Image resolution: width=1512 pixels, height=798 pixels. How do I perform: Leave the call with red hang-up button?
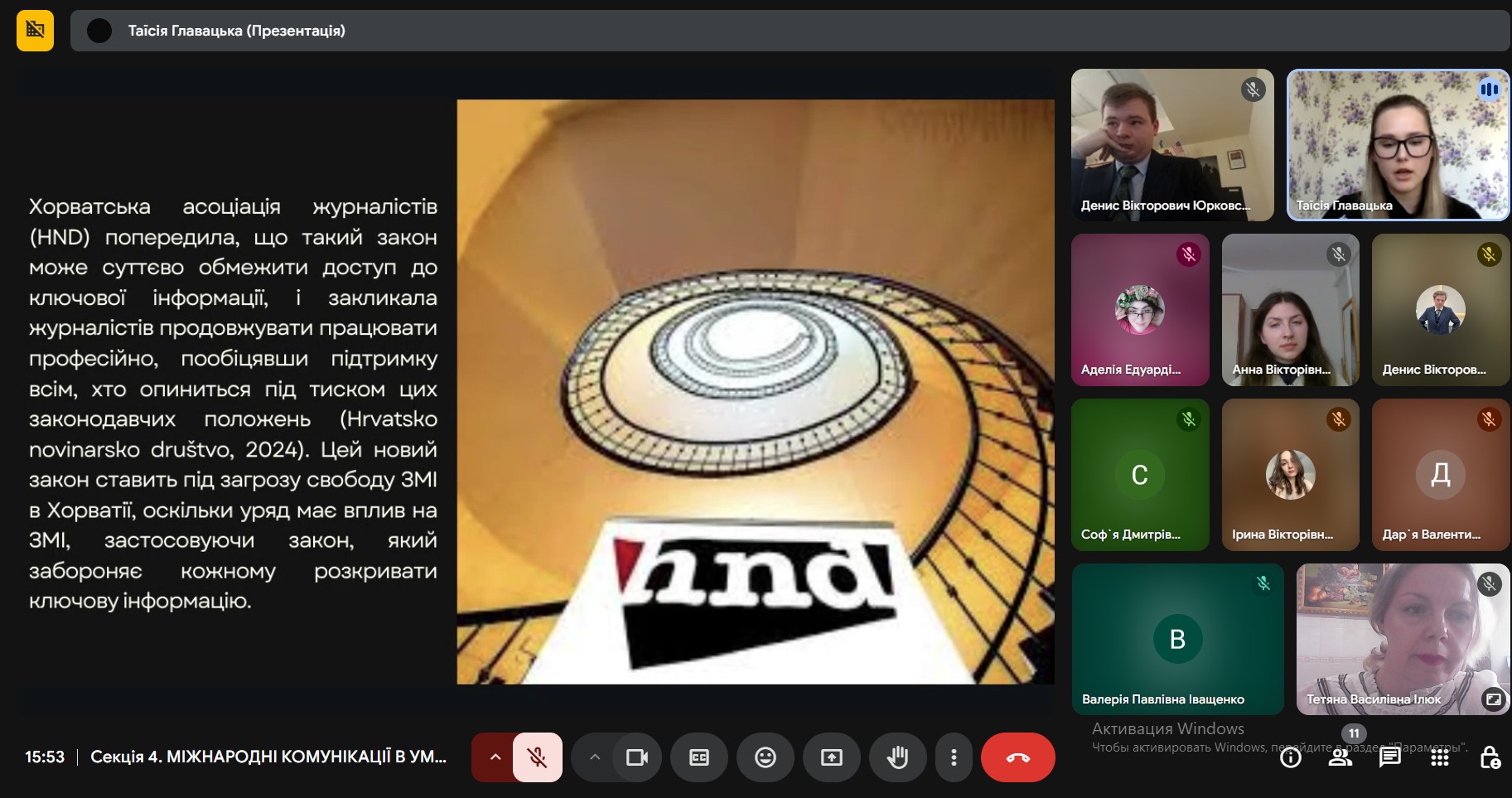click(1017, 757)
